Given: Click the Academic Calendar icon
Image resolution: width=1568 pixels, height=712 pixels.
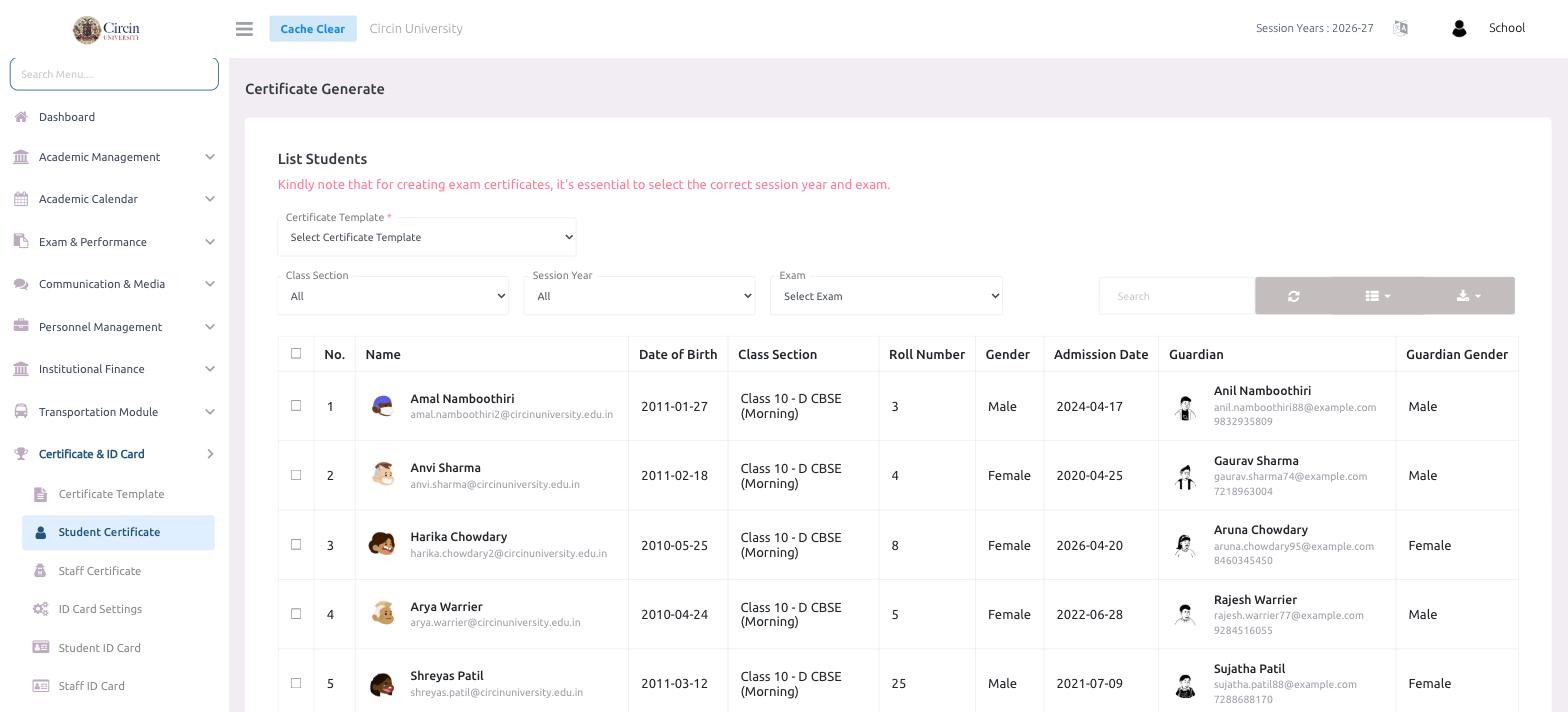Looking at the screenshot, I should pos(21,199).
